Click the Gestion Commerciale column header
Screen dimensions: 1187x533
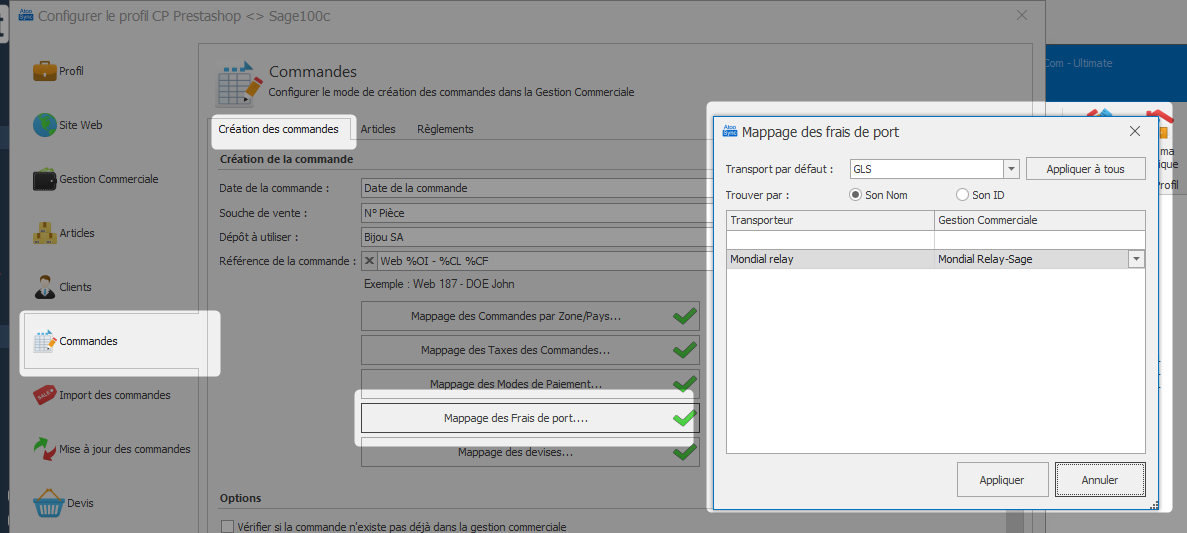[1039, 220]
